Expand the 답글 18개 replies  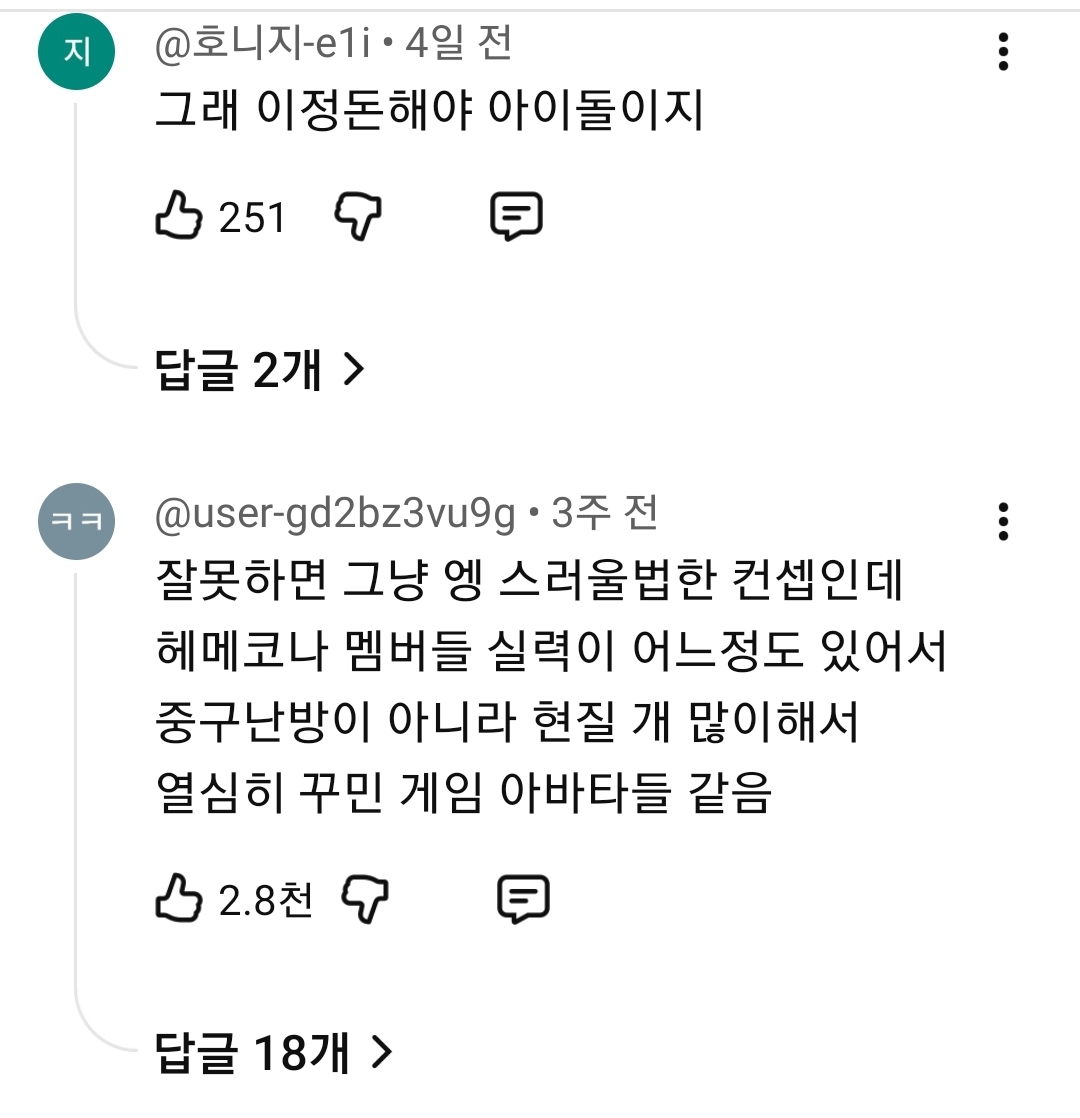pyautogui.click(x=274, y=1052)
